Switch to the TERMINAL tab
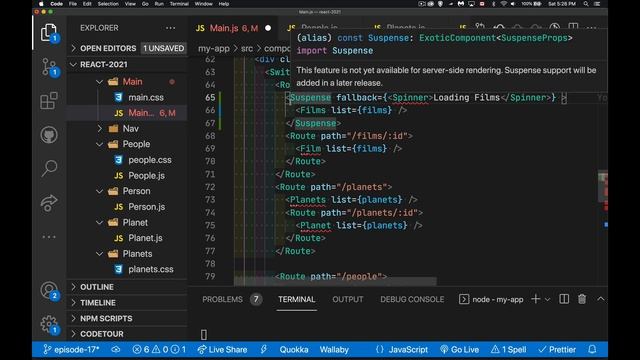The image size is (640, 360). click(x=297, y=300)
